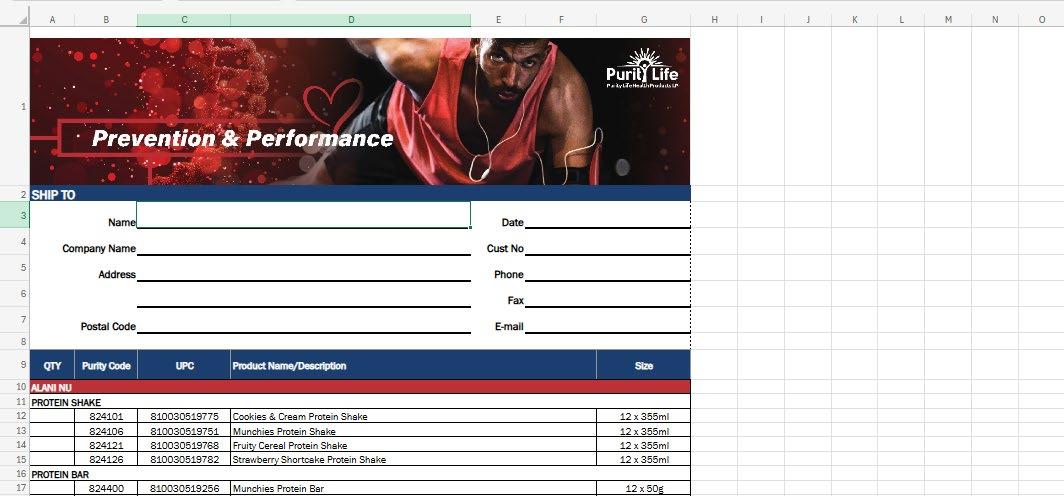Select row 16 header

(x=15, y=474)
